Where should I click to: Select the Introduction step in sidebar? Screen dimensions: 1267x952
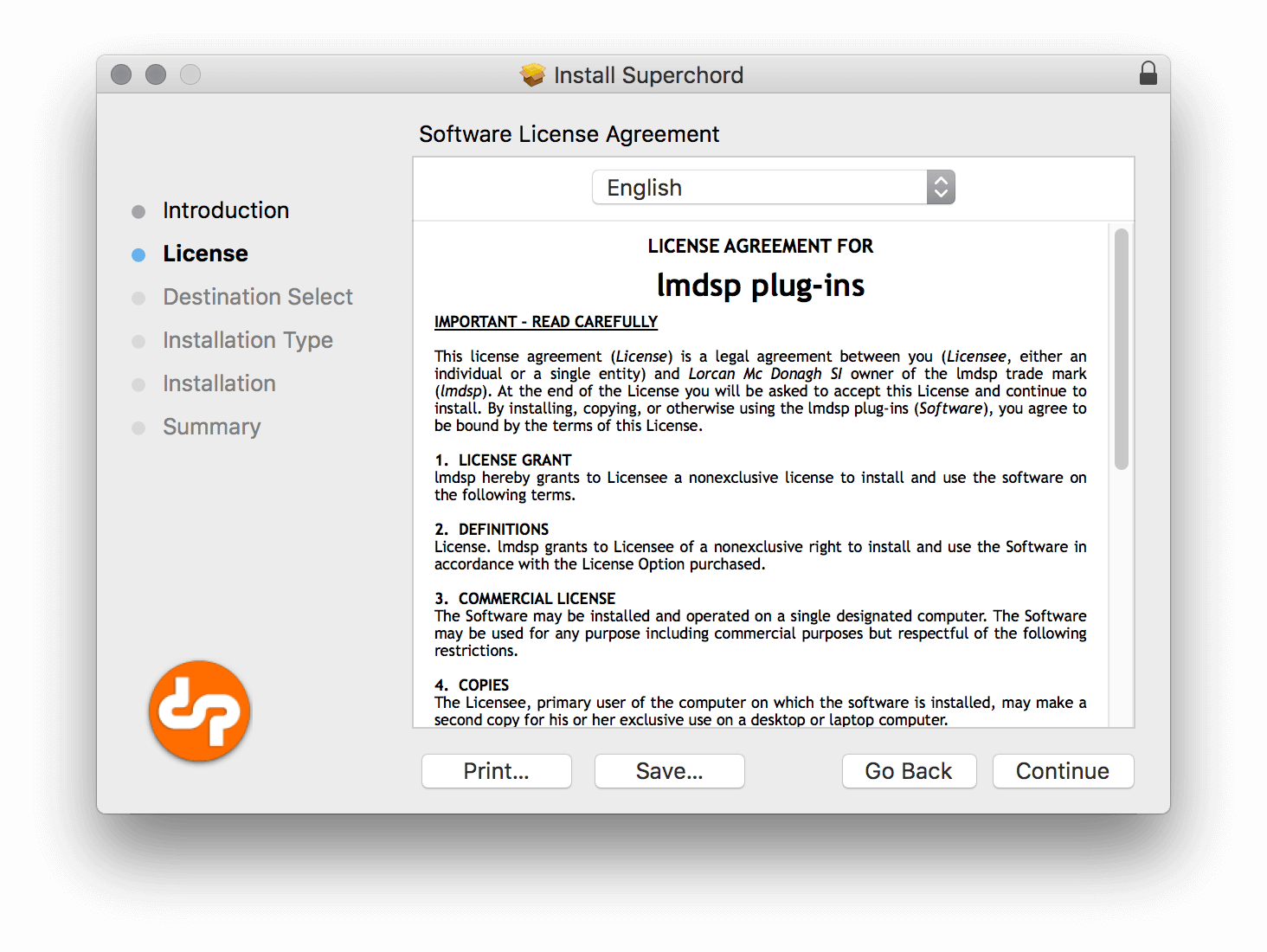pyautogui.click(x=226, y=210)
